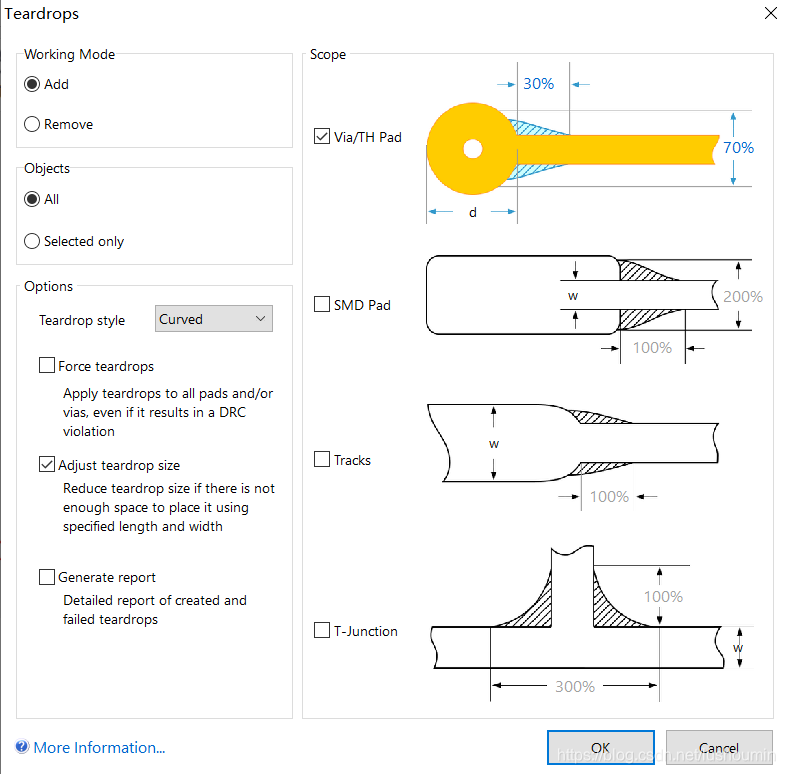Select the Add working mode
This screenshot has height=774, width=785.
coord(32,85)
